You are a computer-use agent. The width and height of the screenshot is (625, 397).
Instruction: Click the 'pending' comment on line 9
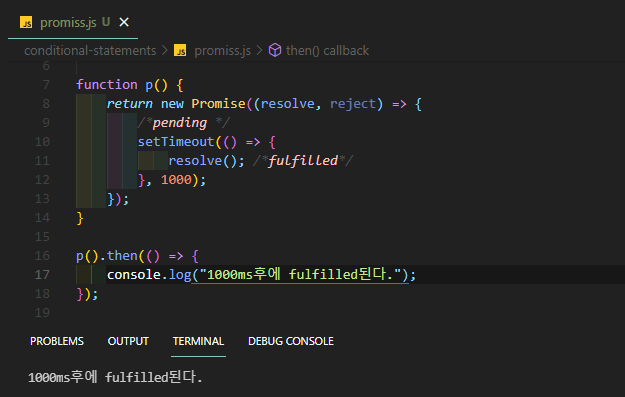tap(180, 123)
